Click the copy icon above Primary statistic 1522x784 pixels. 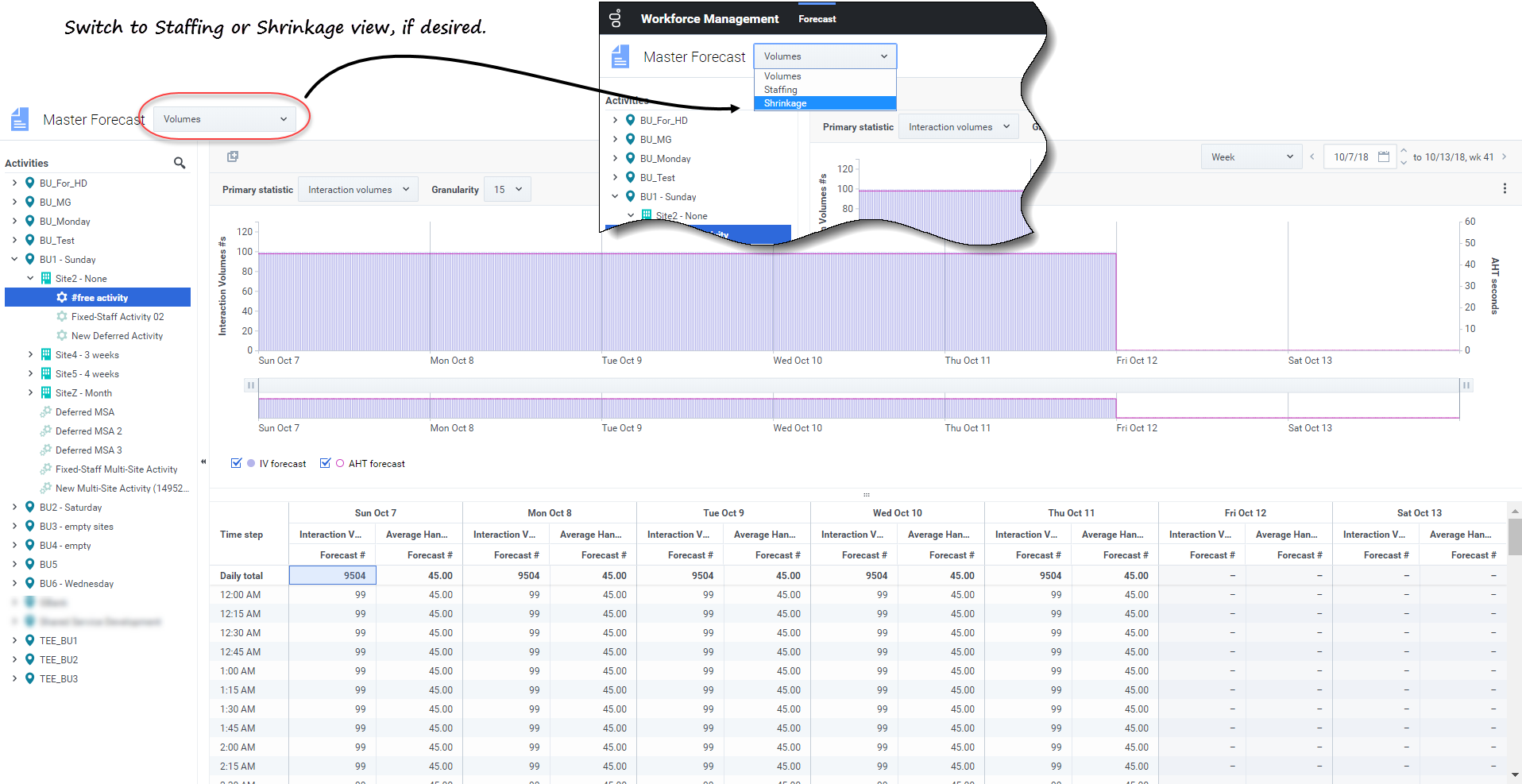pos(233,156)
